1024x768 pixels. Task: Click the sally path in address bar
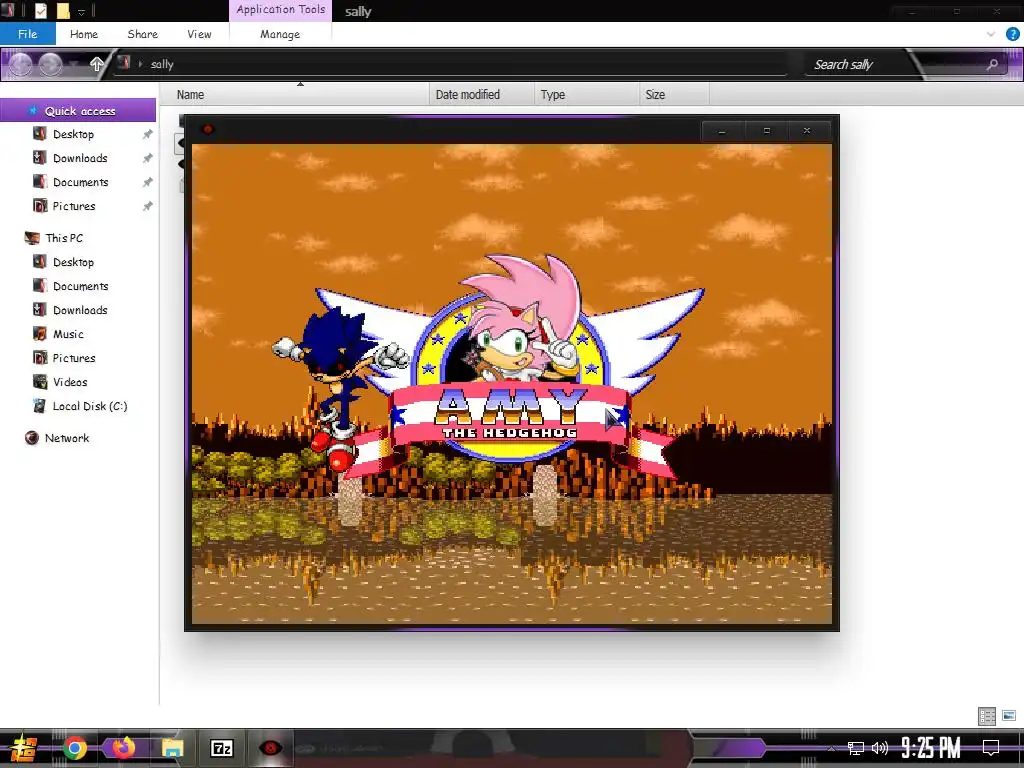[162, 64]
